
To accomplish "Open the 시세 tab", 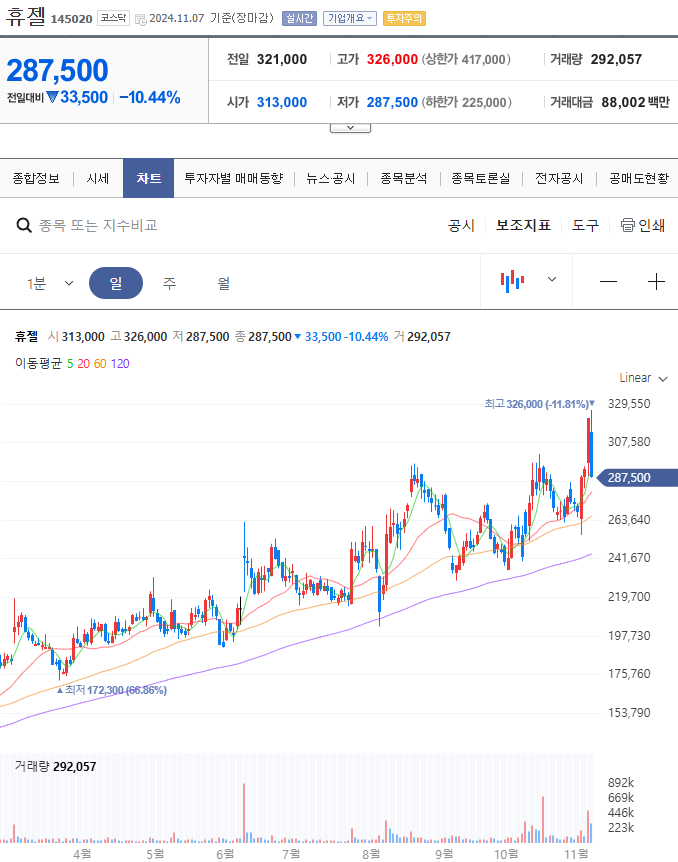I will [x=98, y=178].
